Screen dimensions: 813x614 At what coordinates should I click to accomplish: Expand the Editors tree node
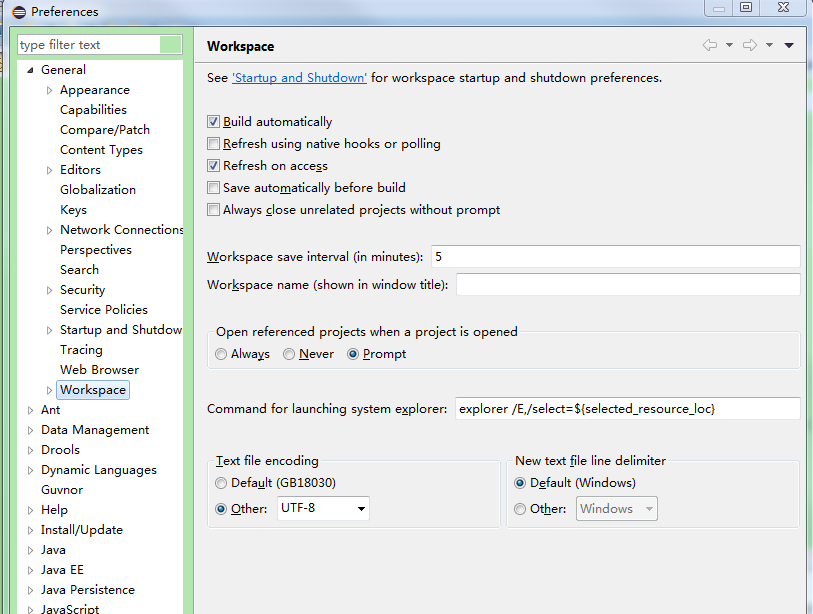(x=49, y=170)
